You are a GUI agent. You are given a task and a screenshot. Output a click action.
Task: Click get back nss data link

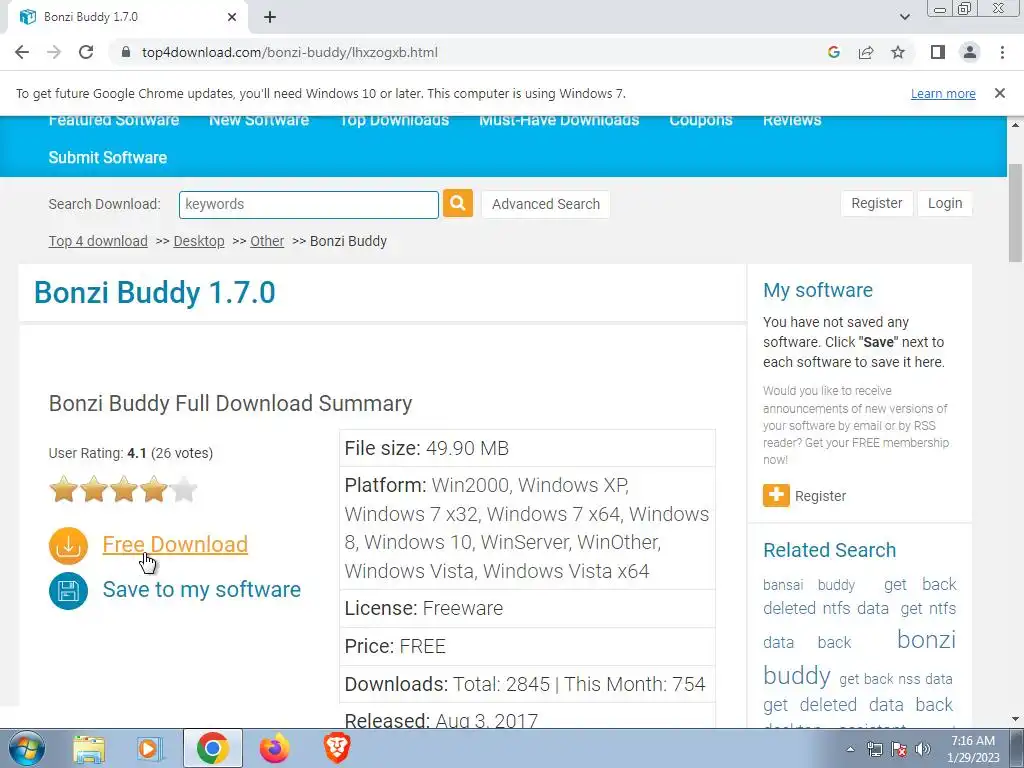[x=895, y=679]
